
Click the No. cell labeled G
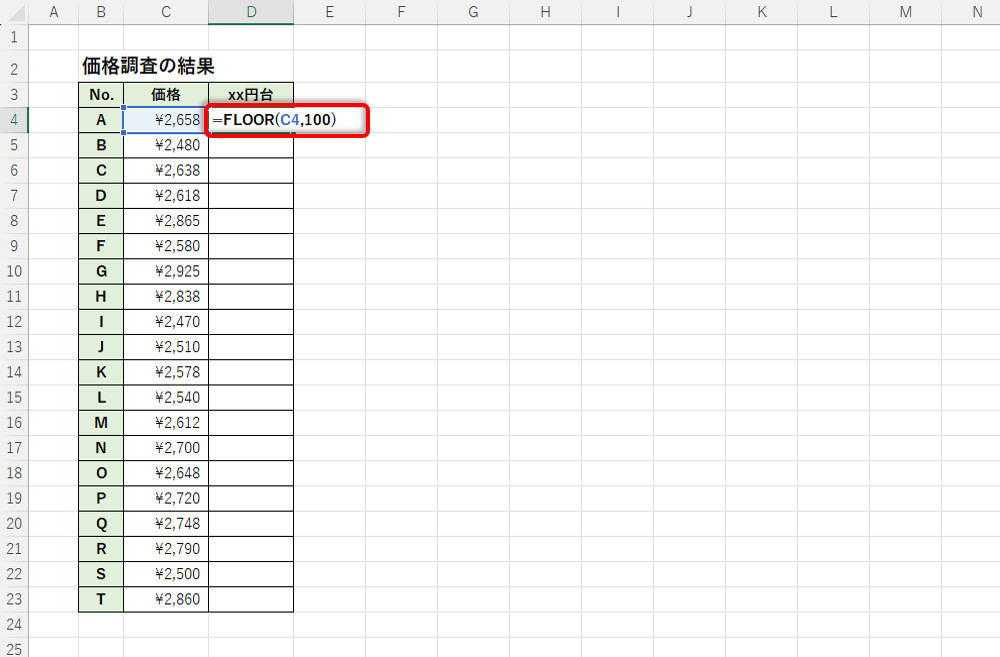101,271
